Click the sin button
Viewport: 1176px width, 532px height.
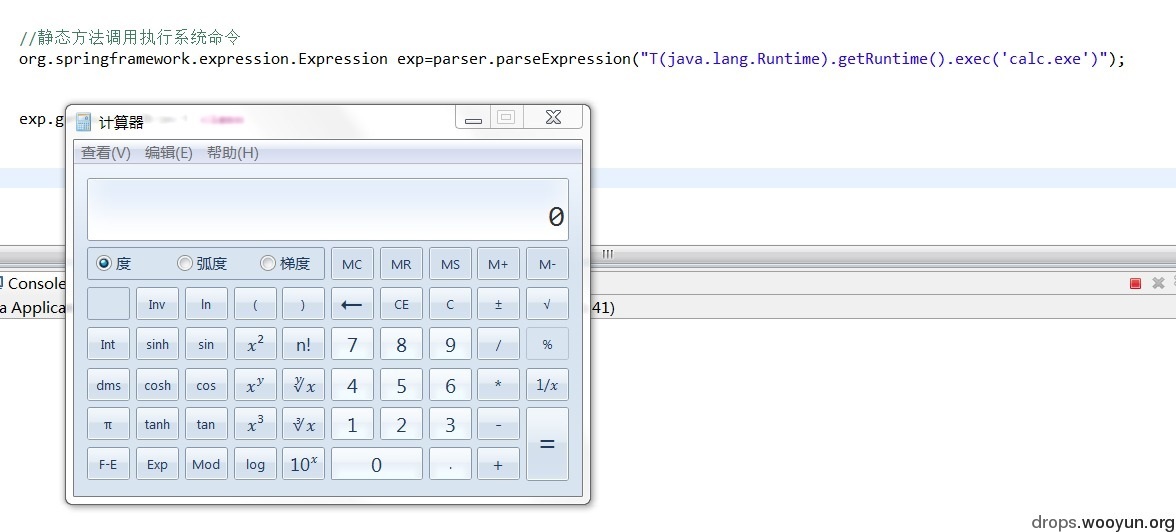pos(206,344)
